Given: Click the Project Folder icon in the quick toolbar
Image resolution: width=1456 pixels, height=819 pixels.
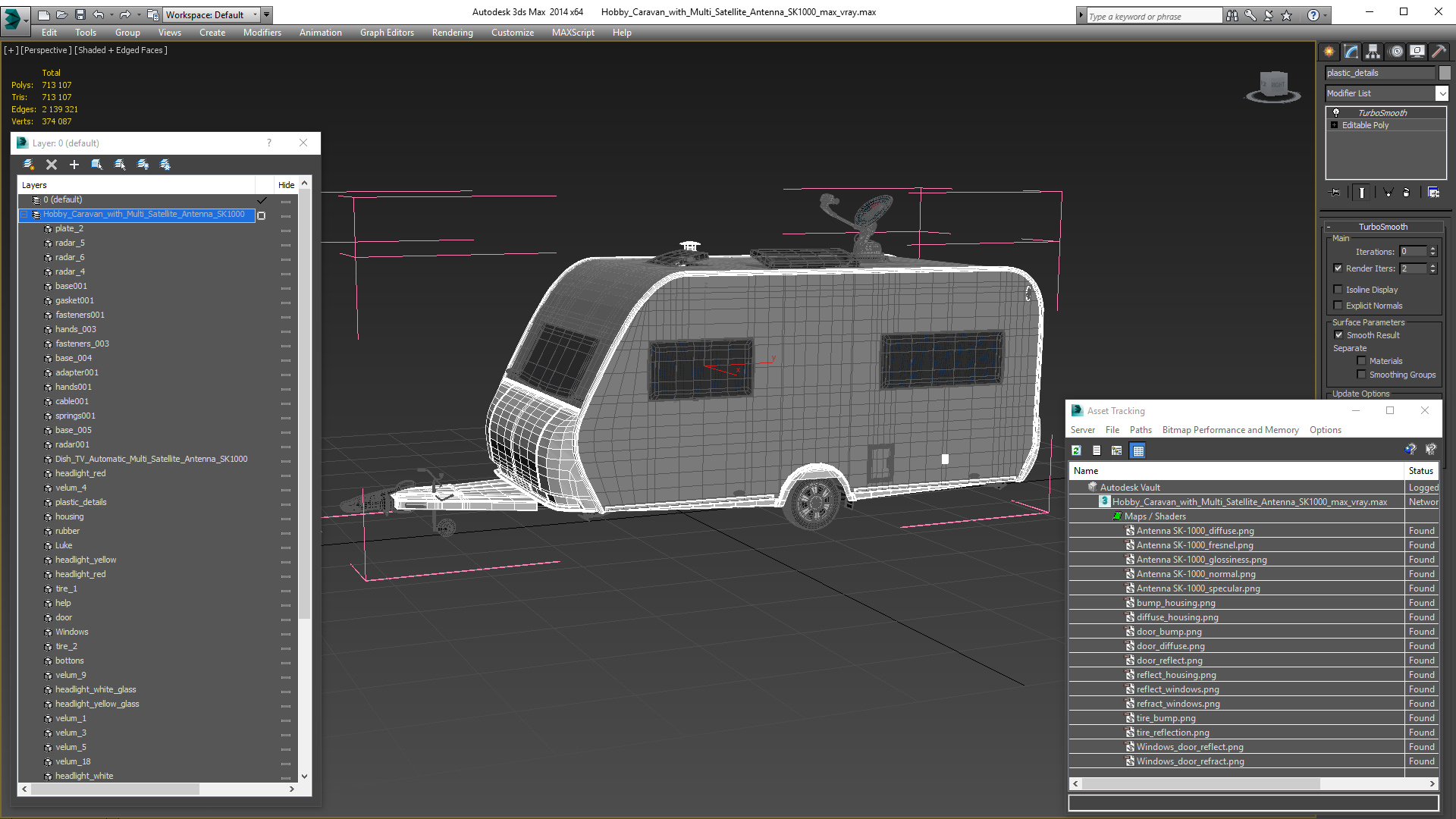Looking at the screenshot, I should coord(152,14).
